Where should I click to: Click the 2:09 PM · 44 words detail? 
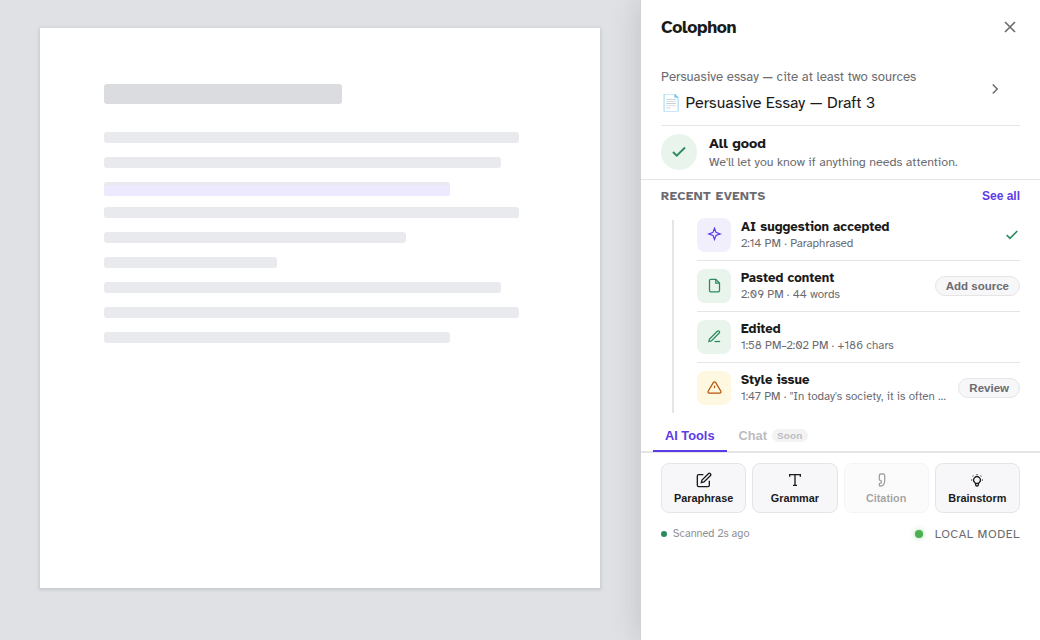click(x=790, y=294)
